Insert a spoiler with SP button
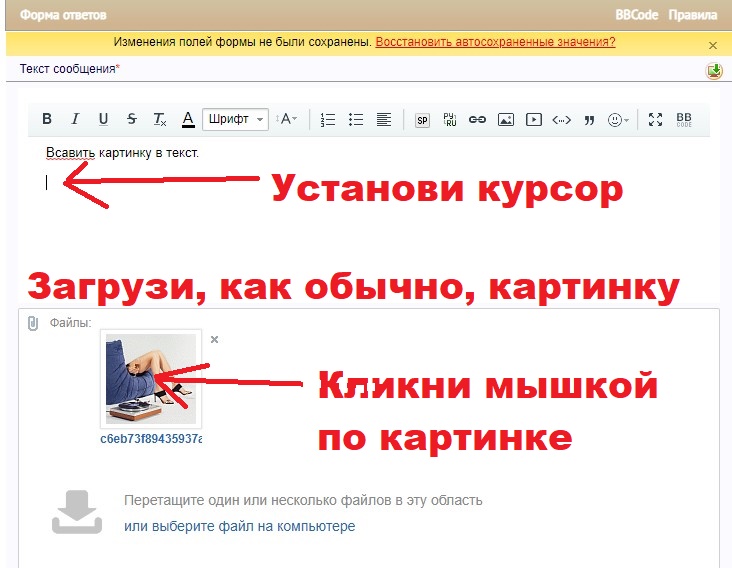 422,119
